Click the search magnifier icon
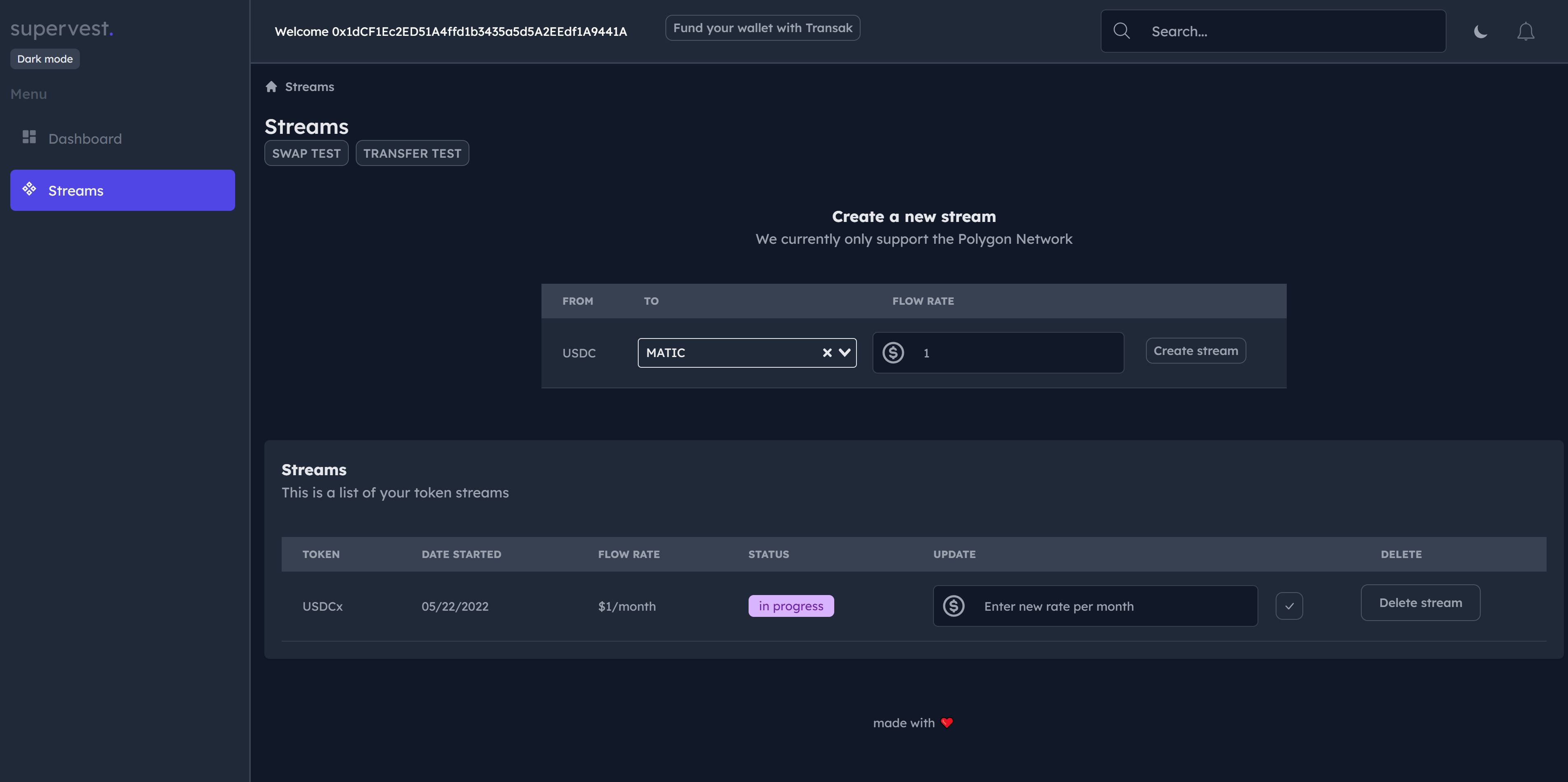 [x=1121, y=31]
